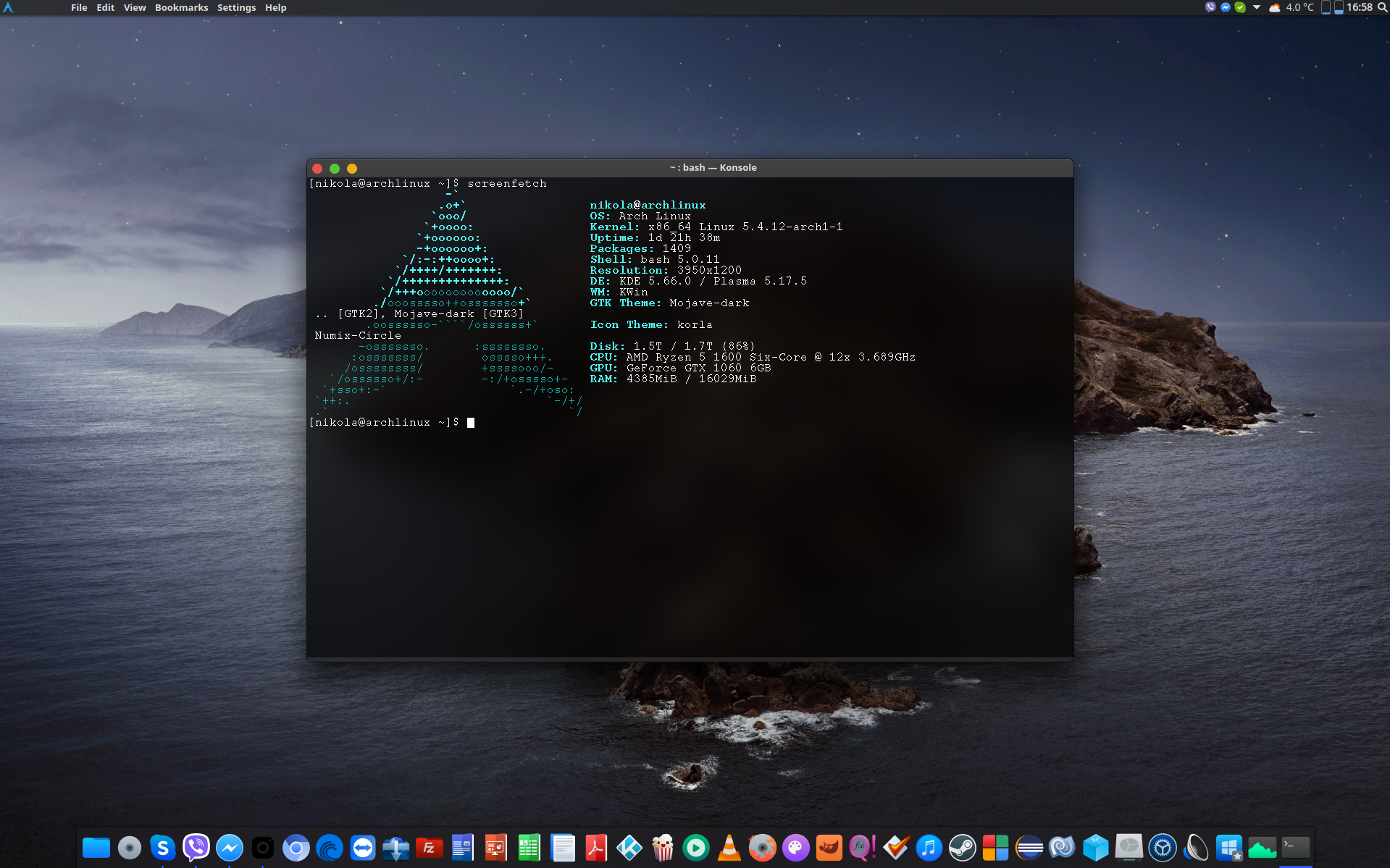The height and width of the screenshot is (868, 1390).
Task: Open the Edit menu
Action: [x=106, y=7]
